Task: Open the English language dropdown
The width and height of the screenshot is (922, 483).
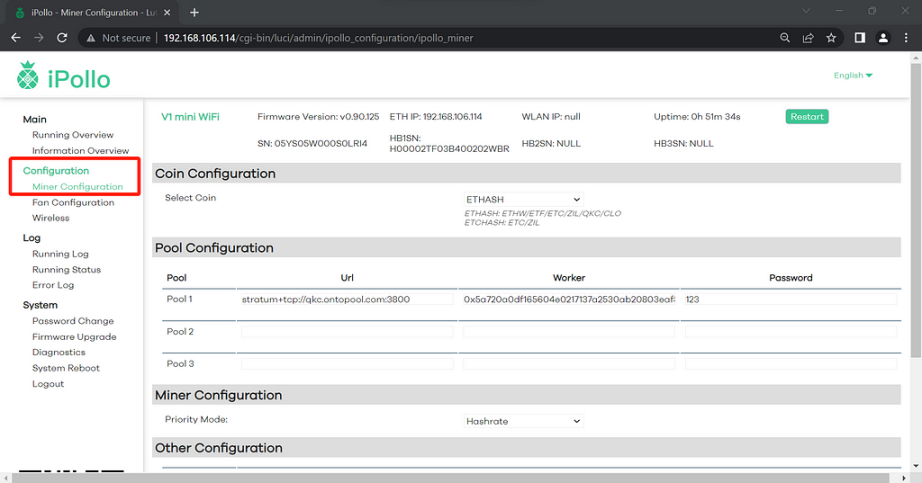Action: point(853,75)
